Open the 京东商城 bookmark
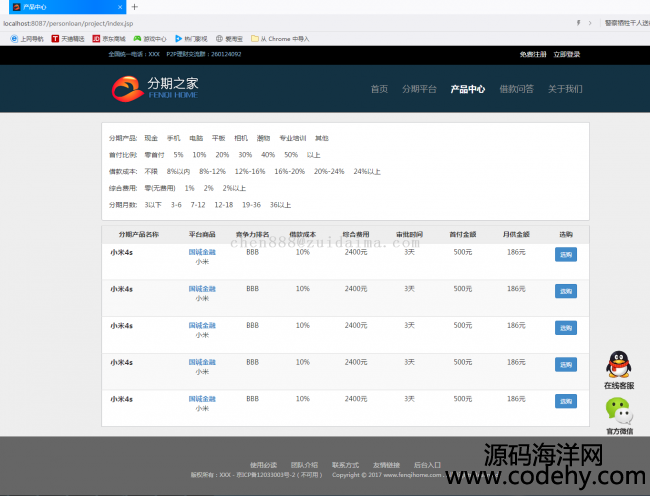This screenshot has width=650, height=496. pos(109,39)
